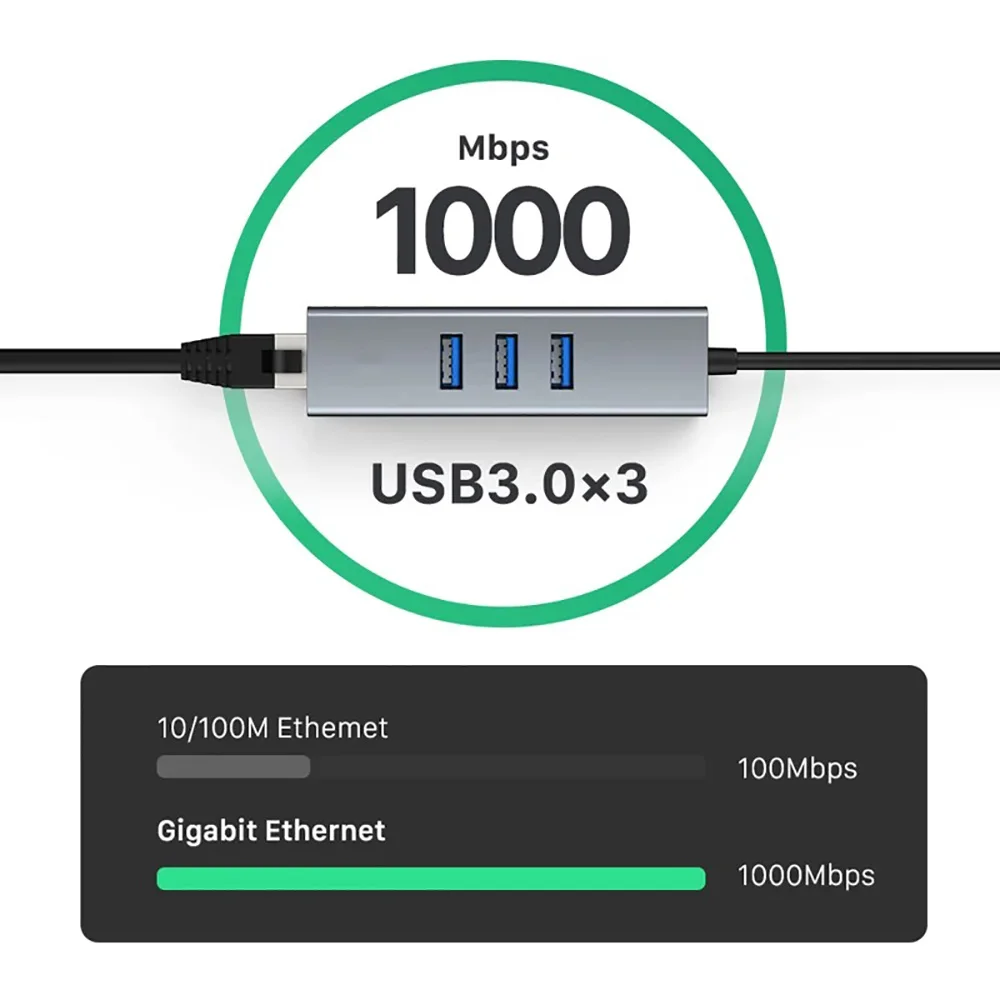Screen dimensions: 1000x1000
Task: Click the Mbps label above 1000
Action: (x=503, y=149)
